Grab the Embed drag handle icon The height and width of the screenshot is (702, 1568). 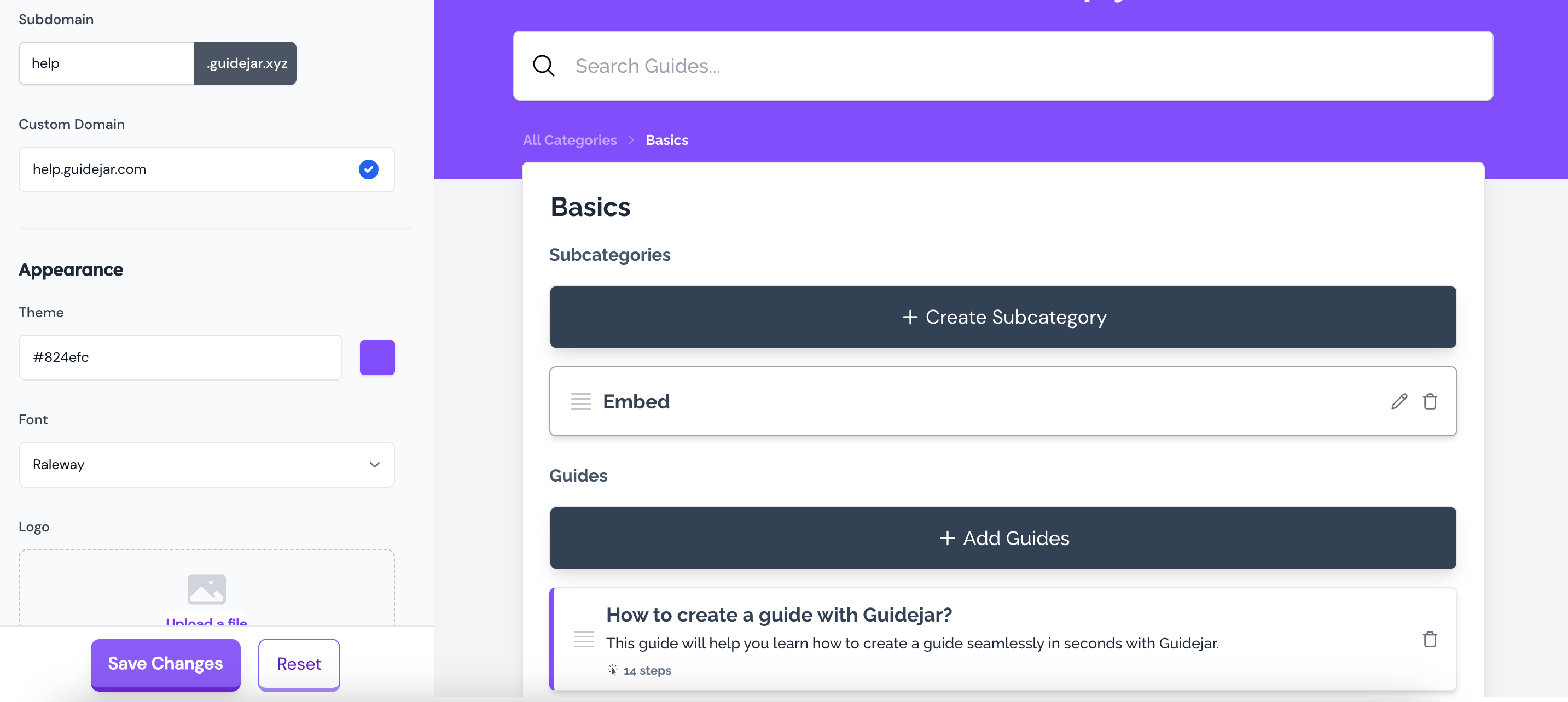pyautogui.click(x=580, y=401)
